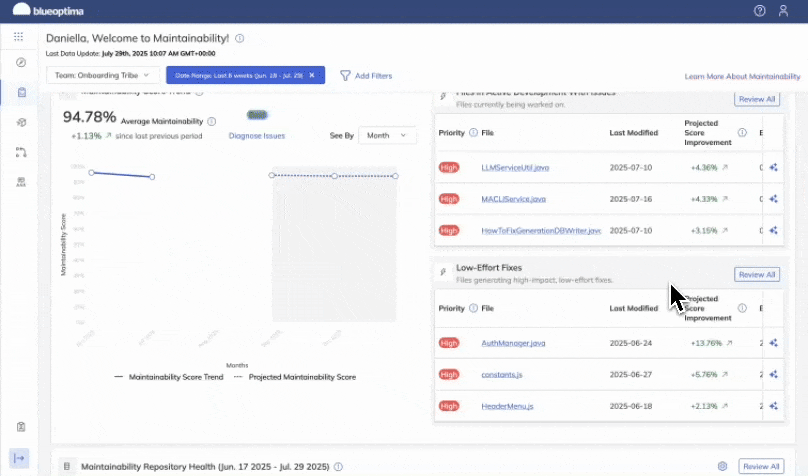Screen dimensions: 808x476
Task: Select the clipboard Maintainability sidebar icon
Action: tap(21, 92)
